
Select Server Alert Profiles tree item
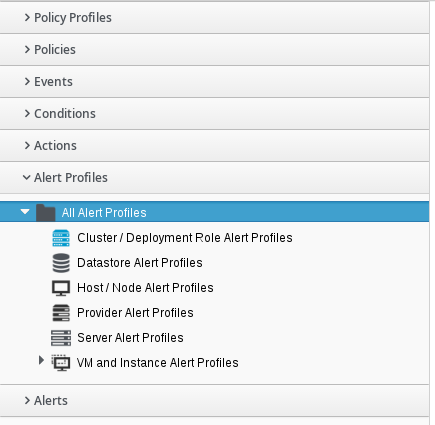[130, 338]
